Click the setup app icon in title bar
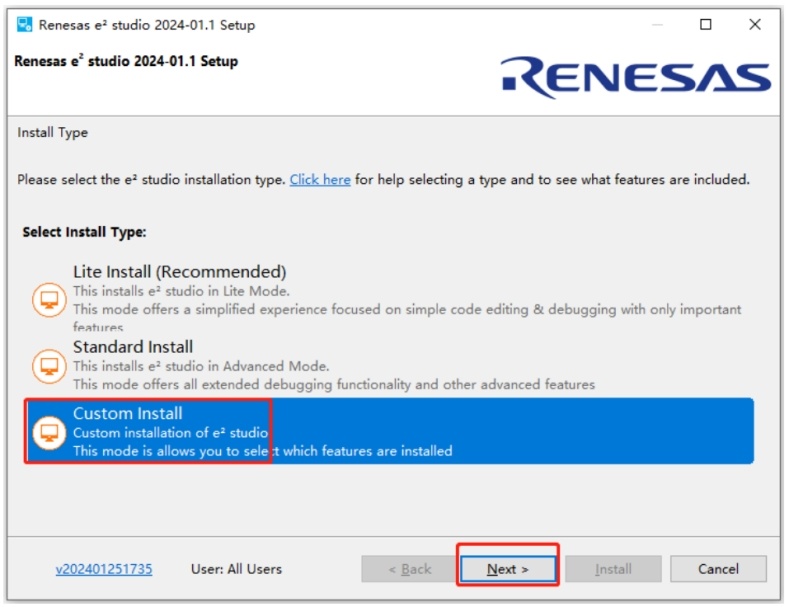The image size is (789, 607). coord(24,25)
